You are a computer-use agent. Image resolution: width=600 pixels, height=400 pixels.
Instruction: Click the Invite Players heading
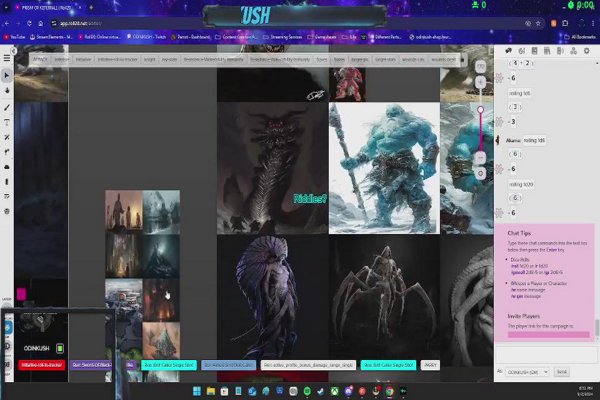click(523, 316)
